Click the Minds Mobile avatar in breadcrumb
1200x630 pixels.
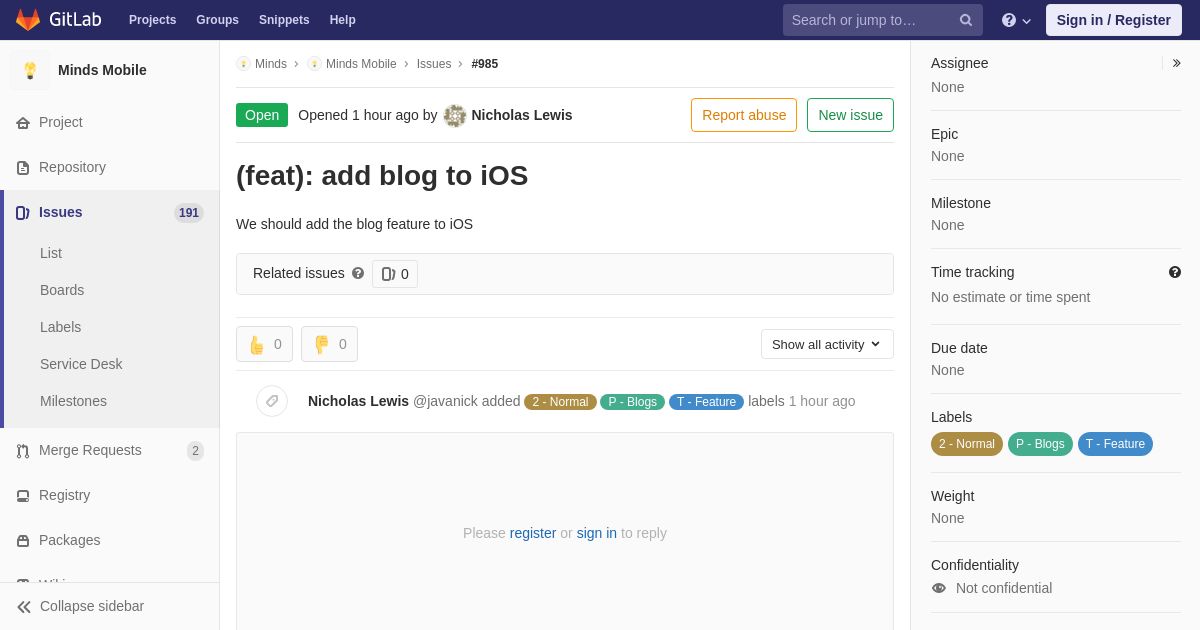pyautogui.click(x=314, y=64)
